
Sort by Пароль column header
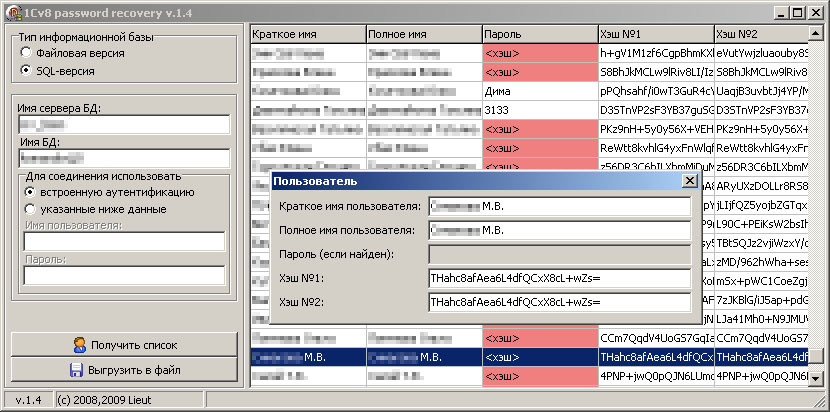point(540,34)
